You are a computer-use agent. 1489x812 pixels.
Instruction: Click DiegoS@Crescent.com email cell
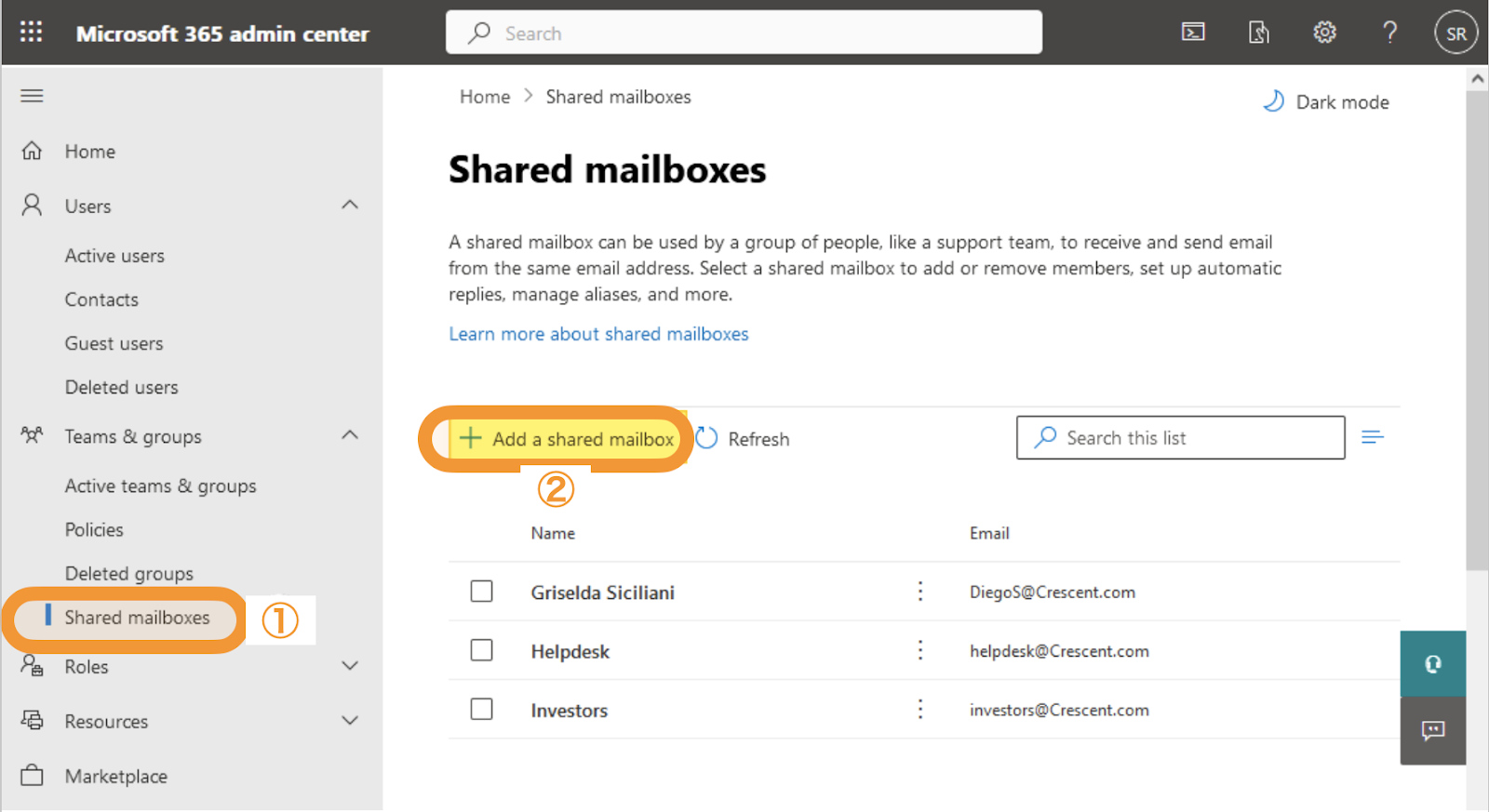[x=1052, y=592]
